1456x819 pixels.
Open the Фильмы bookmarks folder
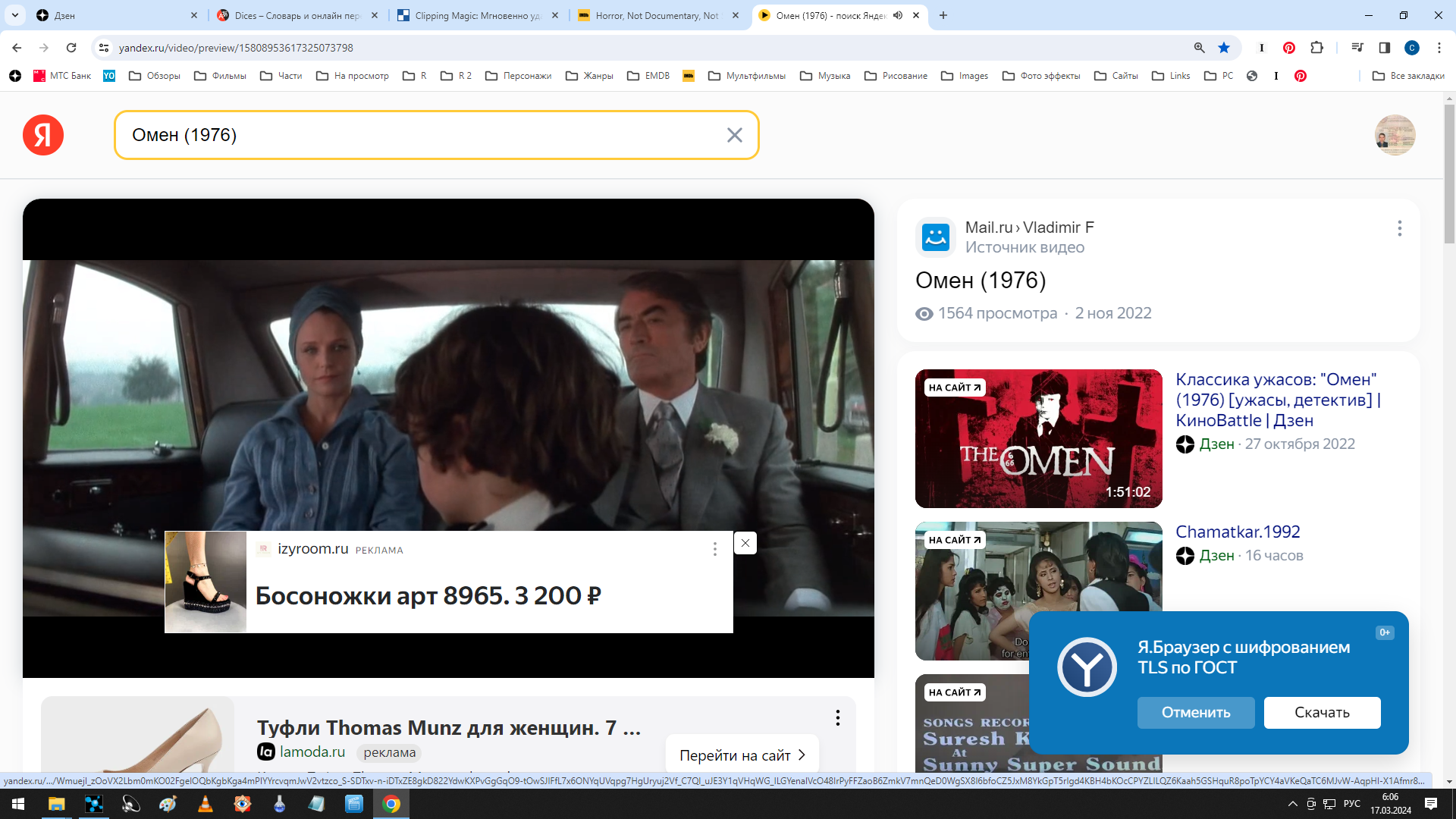220,76
